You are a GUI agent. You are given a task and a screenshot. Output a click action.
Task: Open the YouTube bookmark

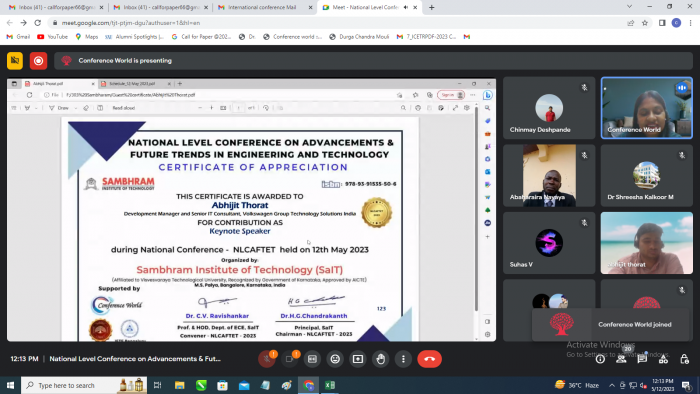click(53, 37)
